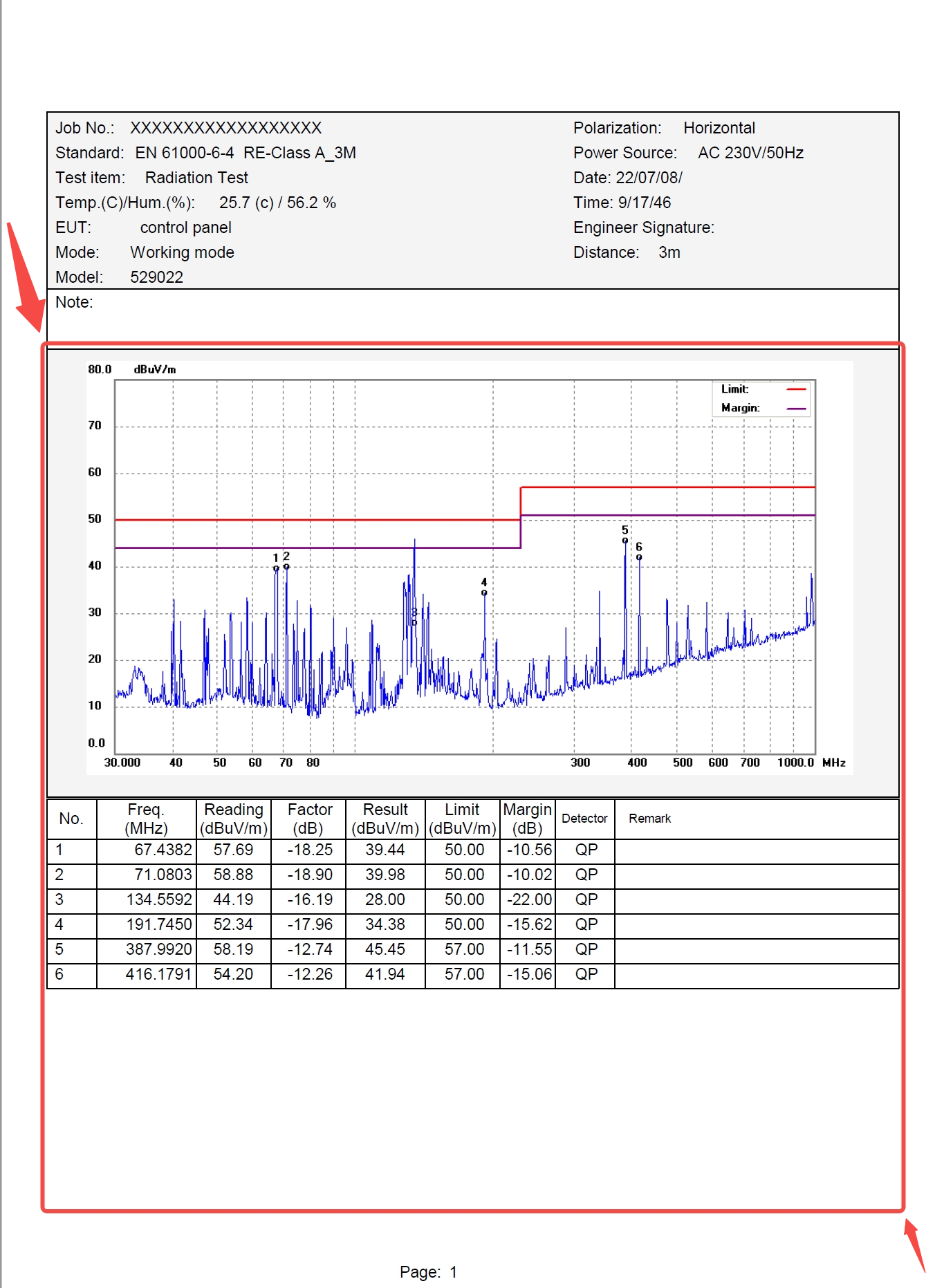944x1288 pixels.
Task: Select the Date 22/07/08/ text
Action: click(x=627, y=178)
